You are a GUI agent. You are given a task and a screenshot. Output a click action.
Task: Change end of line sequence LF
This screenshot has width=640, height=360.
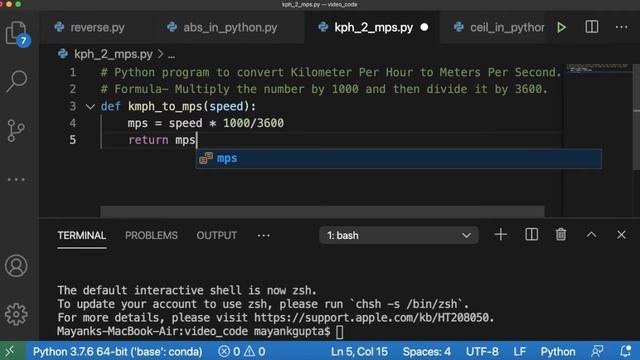coord(519,351)
